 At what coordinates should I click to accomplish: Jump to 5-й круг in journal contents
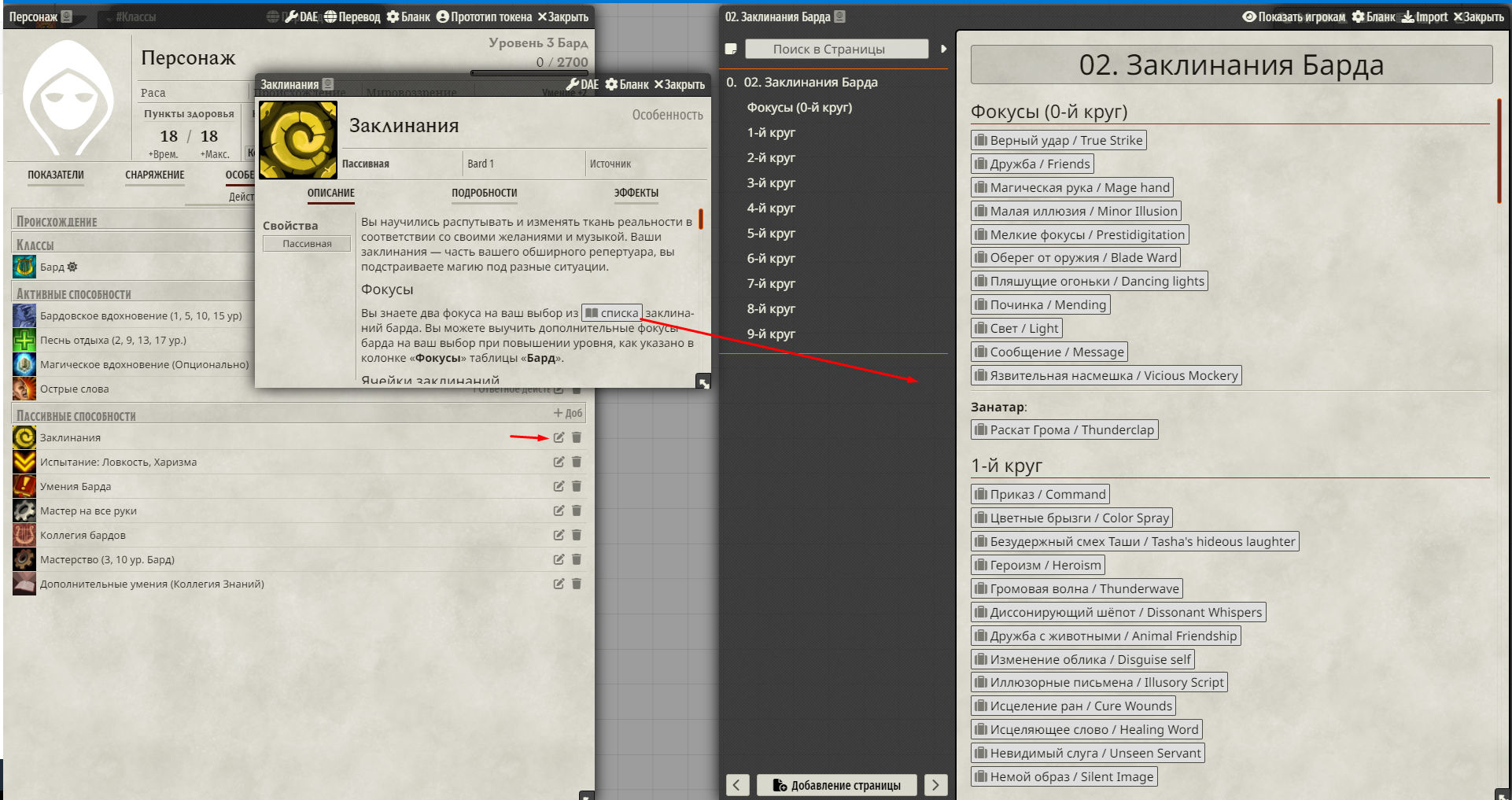pyautogui.click(x=771, y=233)
